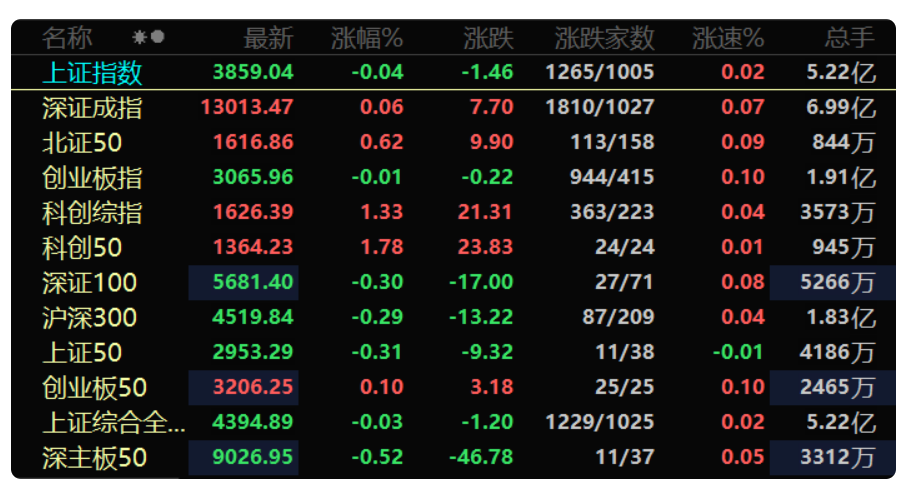Viewport: 902px width, 491px height.
Task: Click the 87/209 advance-decline cell
Action: [x=618, y=317]
